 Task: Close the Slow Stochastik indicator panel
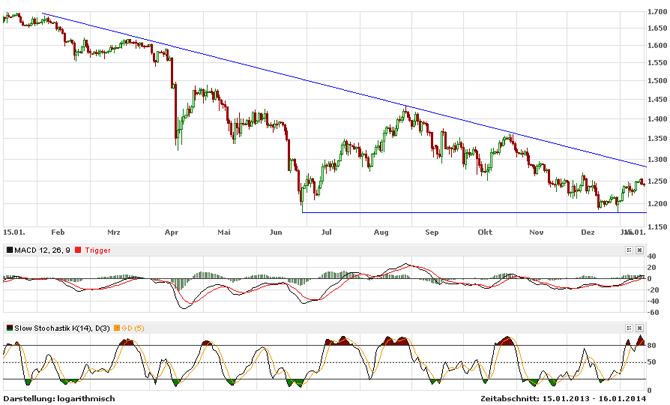tap(641, 327)
